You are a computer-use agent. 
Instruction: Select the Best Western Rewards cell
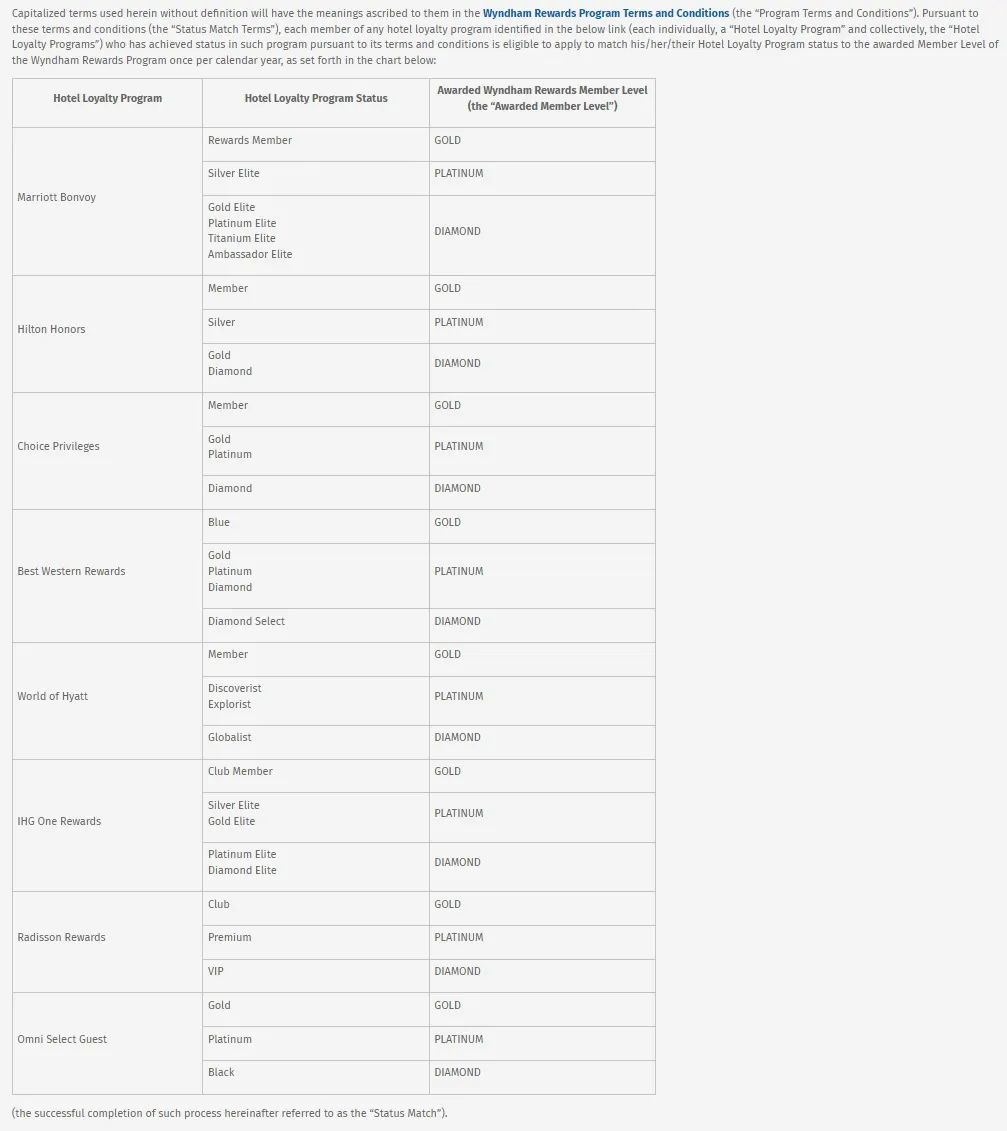pyautogui.click(x=72, y=571)
